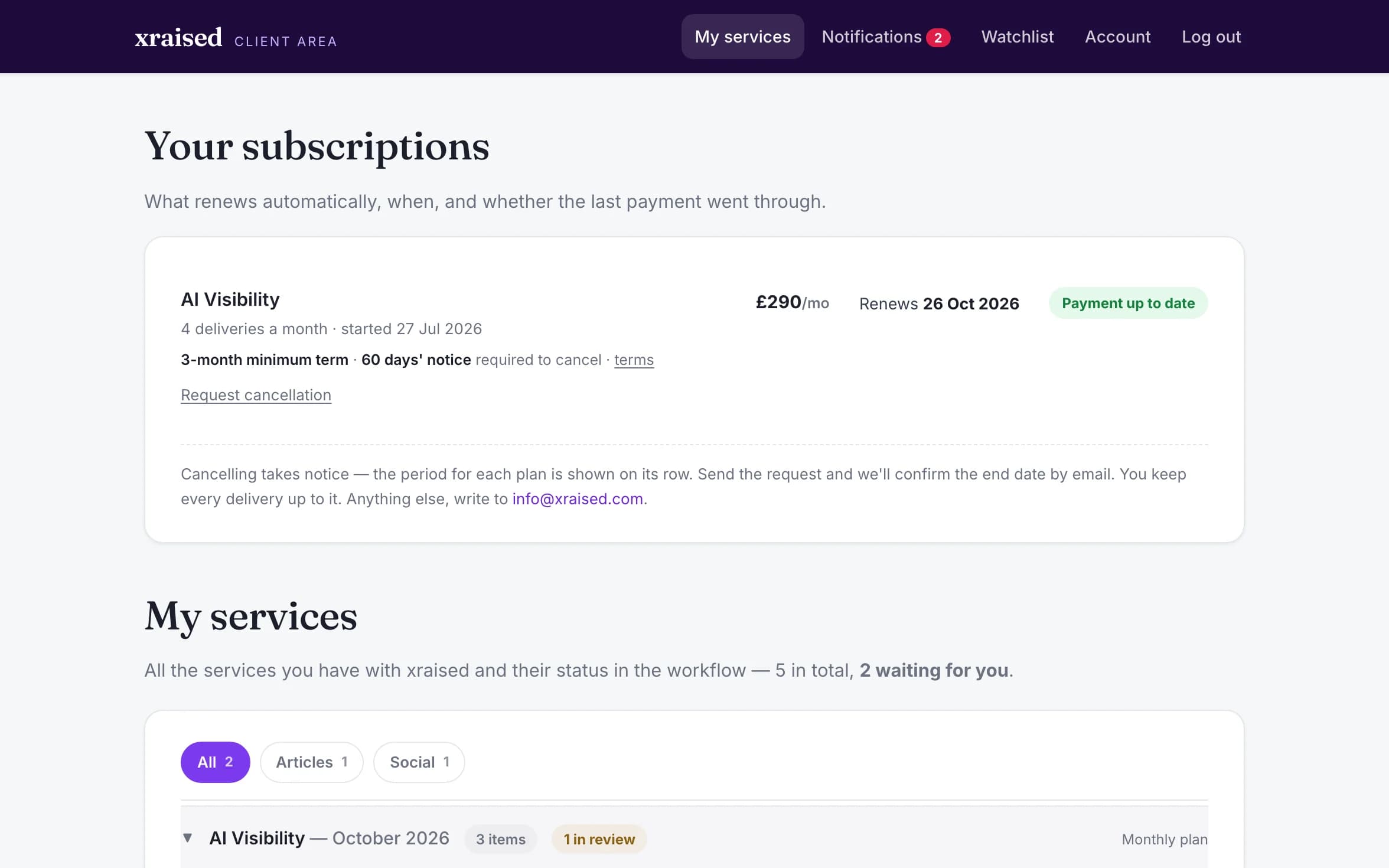1389x868 pixels.
Task: Open the subscription terms link
Action: click(634, 360)
